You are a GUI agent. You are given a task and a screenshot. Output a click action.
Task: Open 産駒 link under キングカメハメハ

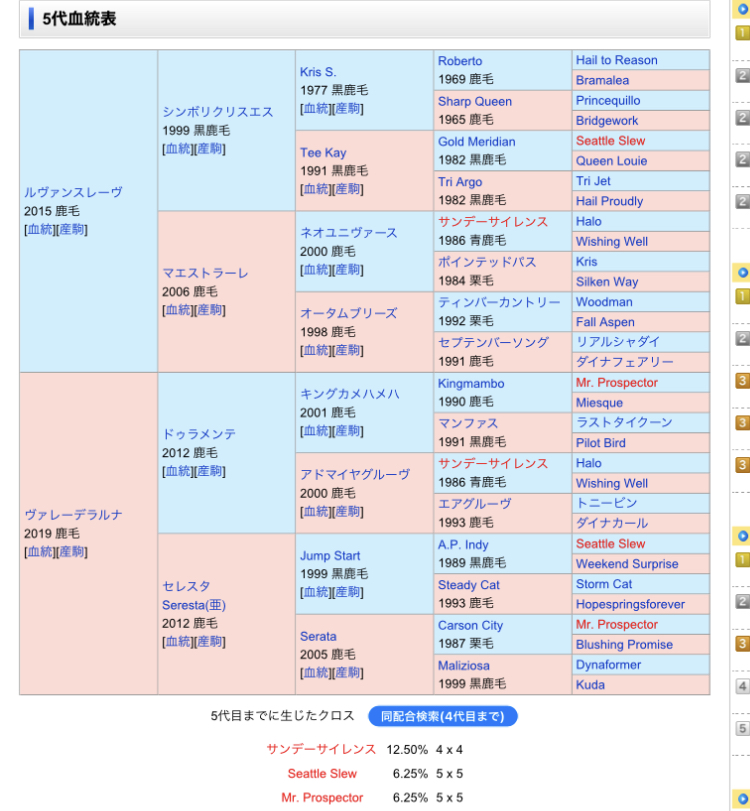point(348,431)
